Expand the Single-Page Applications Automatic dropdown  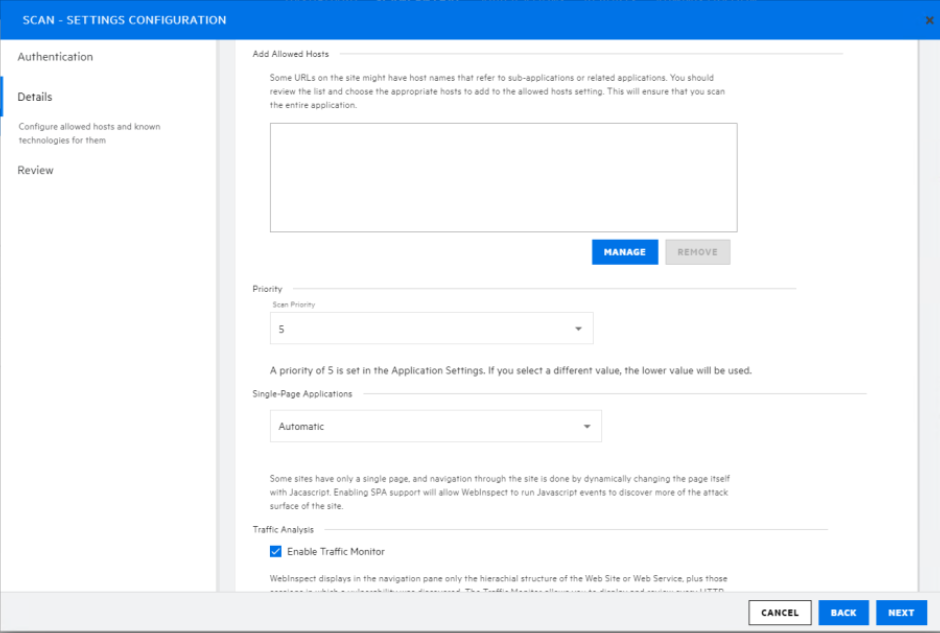pos(435,426)
